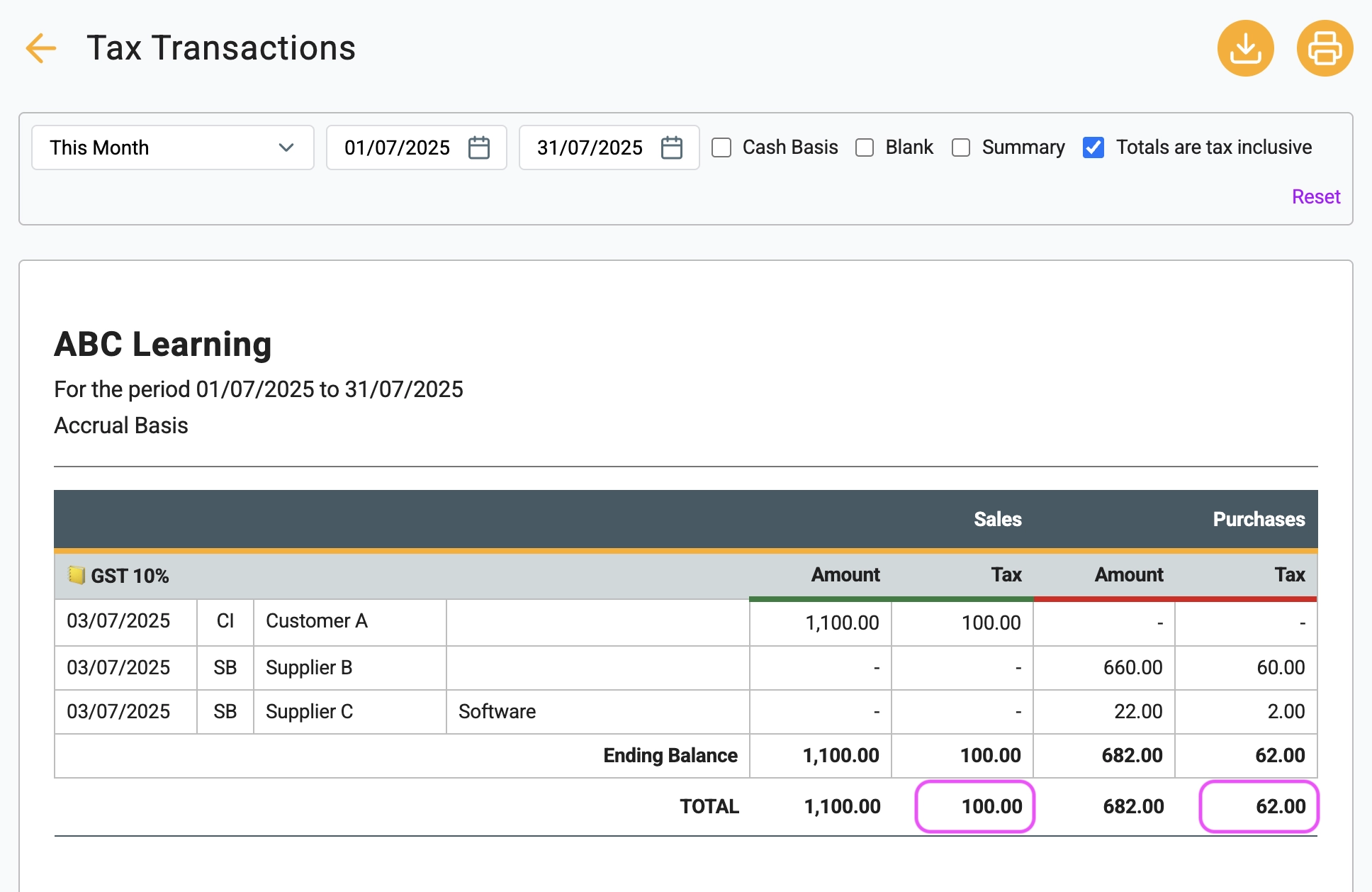
Task: Click Supplier C's 22.00 purchase amount
Action: (1138, 712)
